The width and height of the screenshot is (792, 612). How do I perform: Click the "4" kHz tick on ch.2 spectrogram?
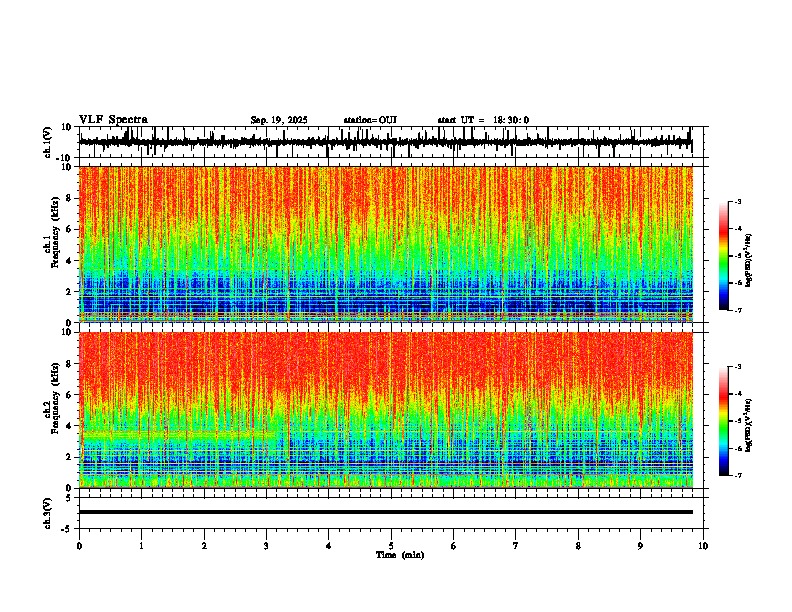pos(71,426)
